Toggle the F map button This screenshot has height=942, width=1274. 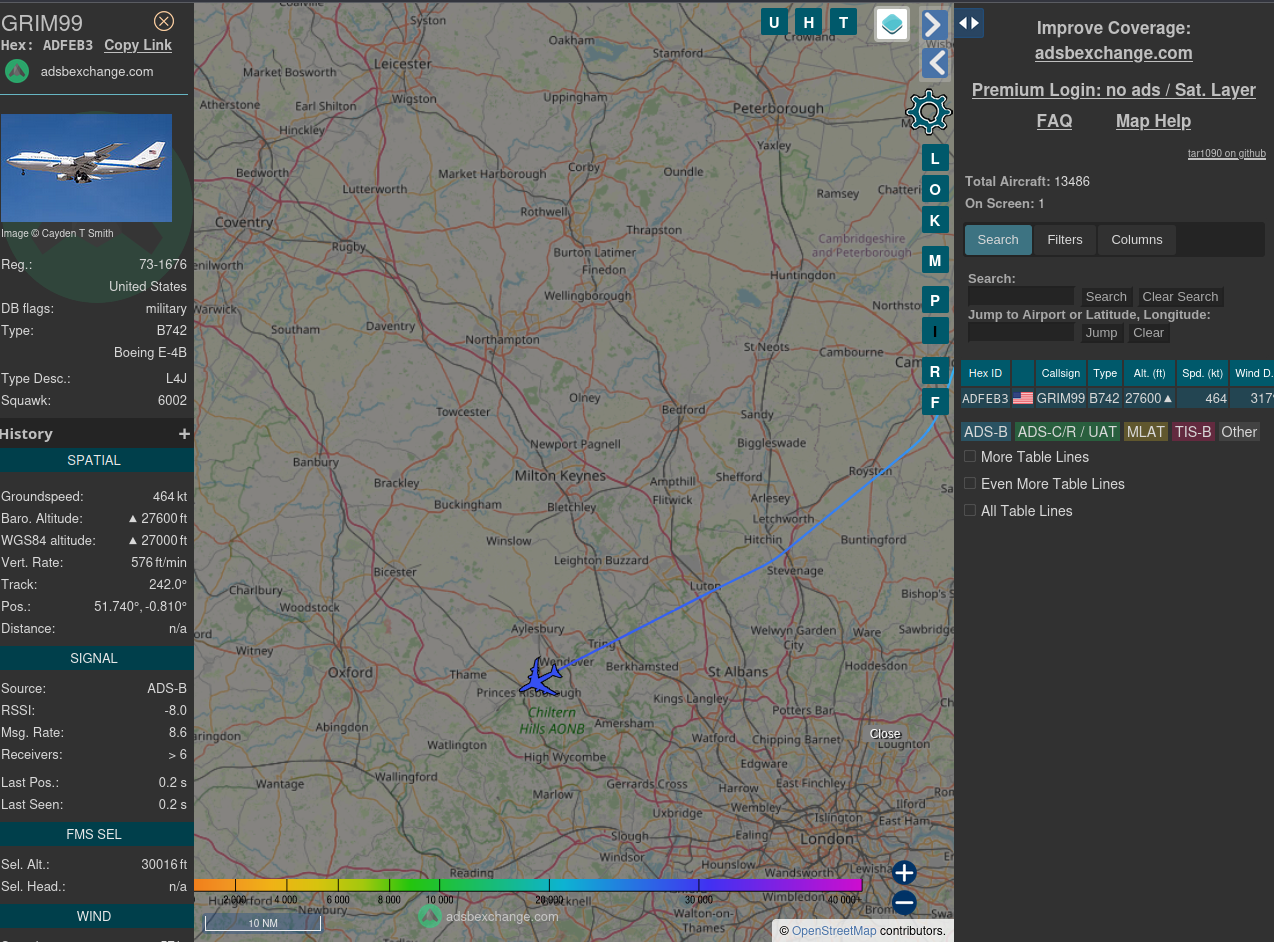pos(935,403)
